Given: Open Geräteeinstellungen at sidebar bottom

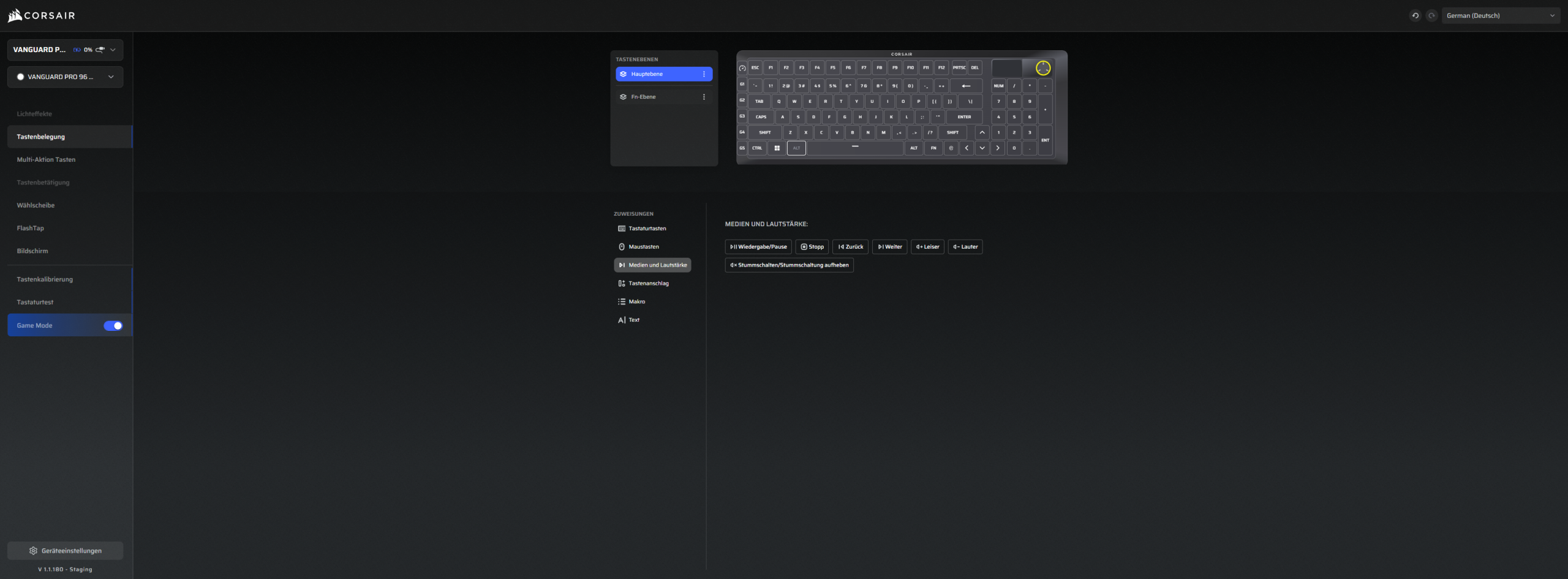Looking at the screenshot, I should coord(65,551).
